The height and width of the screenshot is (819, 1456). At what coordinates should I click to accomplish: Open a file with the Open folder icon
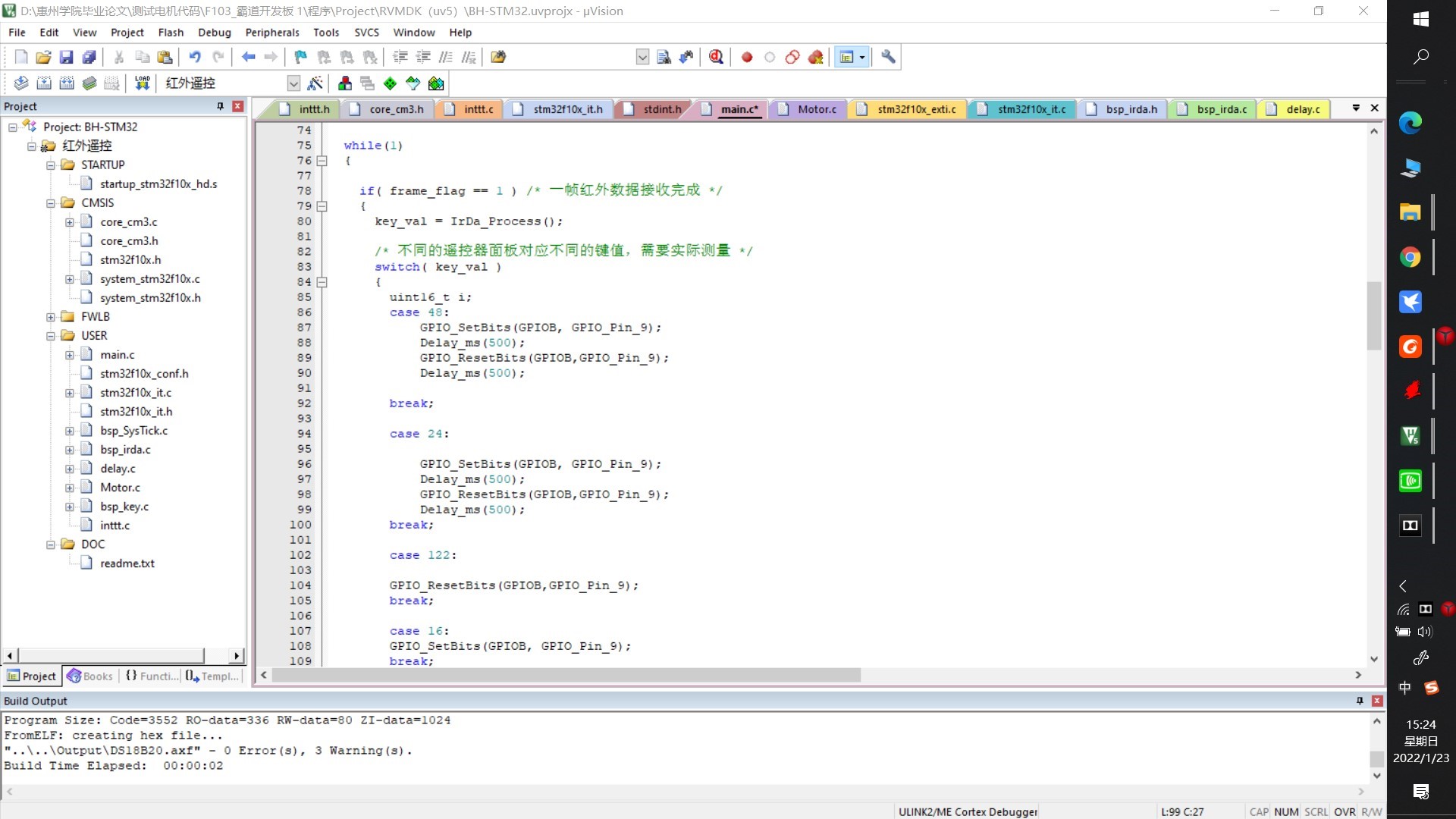click(x=43, y=57)
